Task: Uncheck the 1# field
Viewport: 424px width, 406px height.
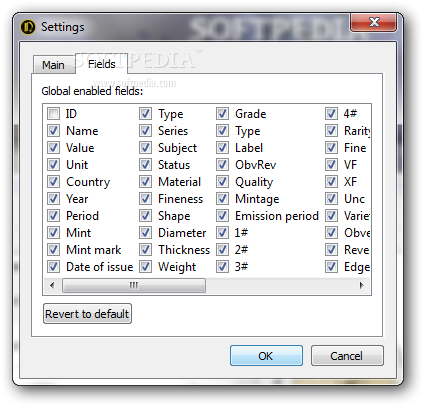Action: pyautogui.click(x=222, y=233)
